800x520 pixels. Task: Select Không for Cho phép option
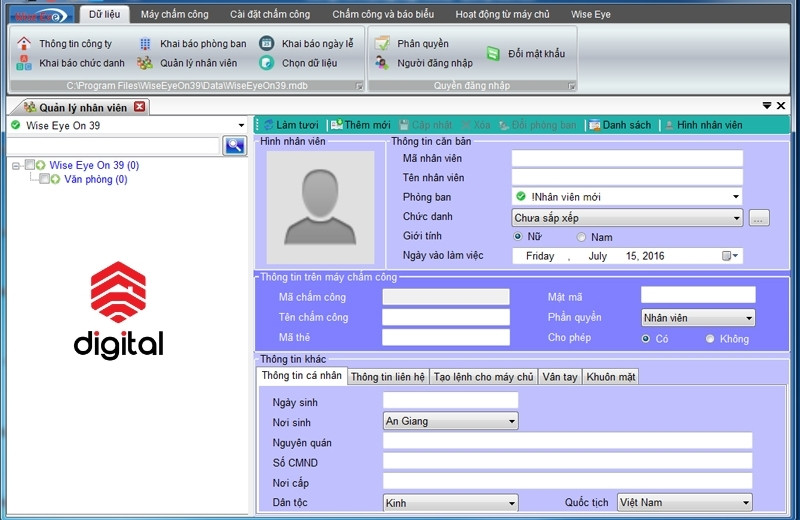point(710,339)
